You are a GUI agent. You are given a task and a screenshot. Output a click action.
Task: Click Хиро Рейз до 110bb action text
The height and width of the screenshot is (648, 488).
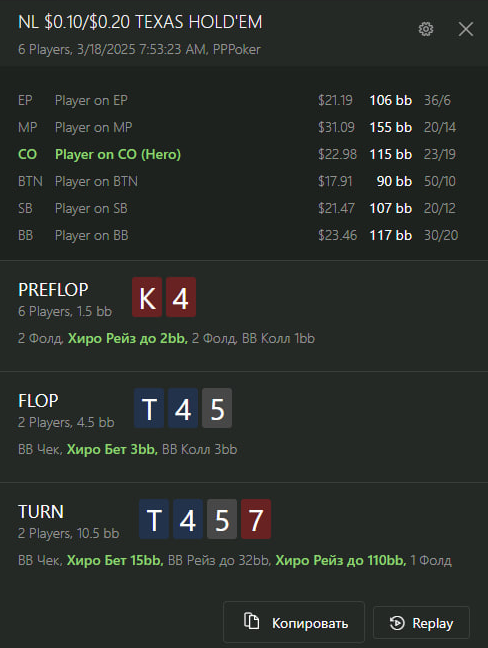click(x=341, y=560)
